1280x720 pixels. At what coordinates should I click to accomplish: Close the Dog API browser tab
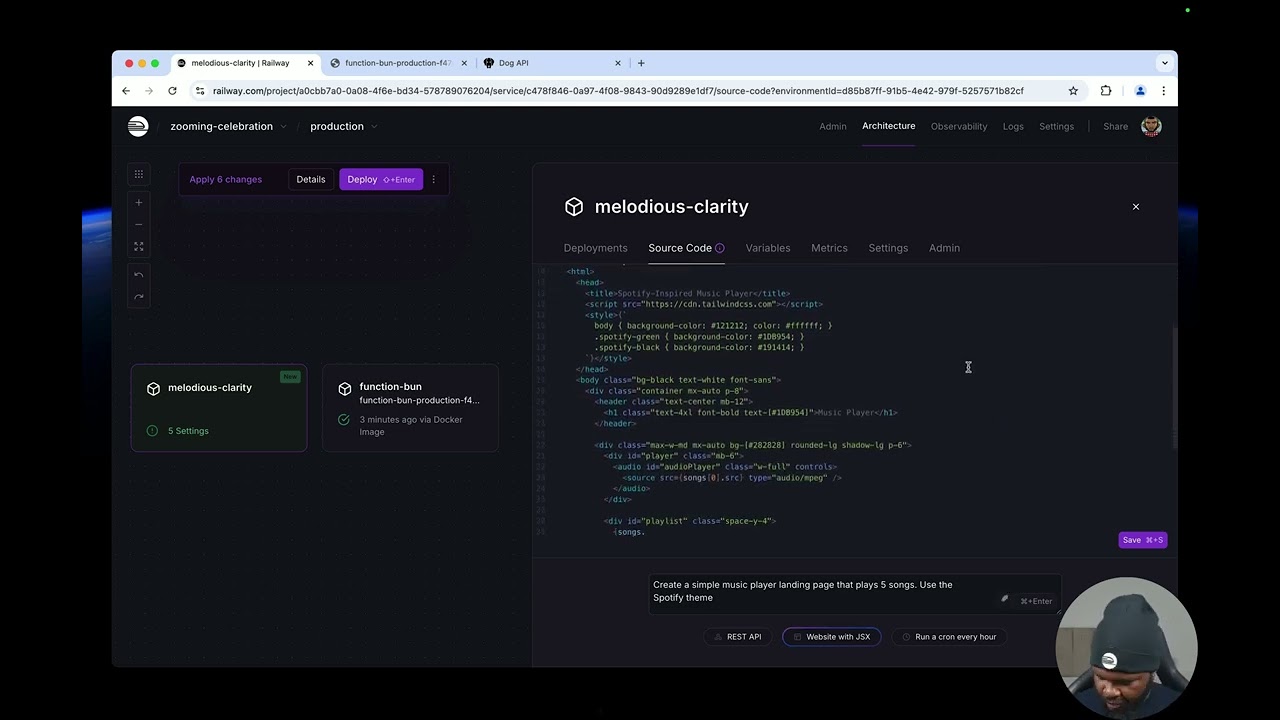618,63
